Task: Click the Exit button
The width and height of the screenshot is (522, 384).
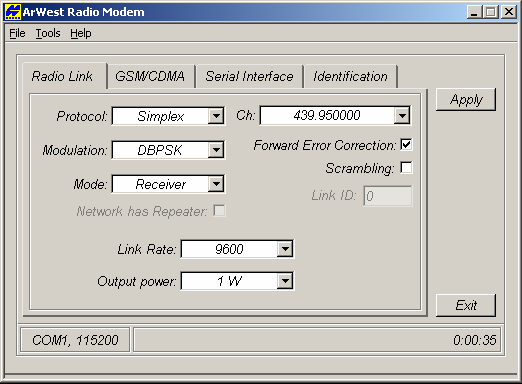Action: coord(466,305)
